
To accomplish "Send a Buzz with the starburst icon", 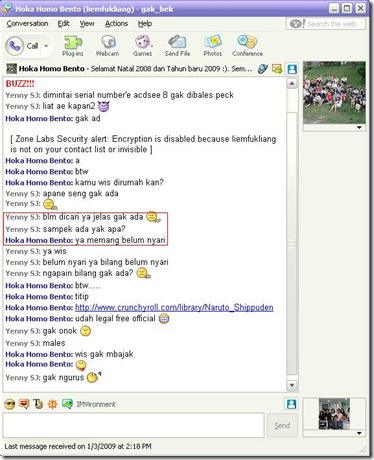I will tap(52, 404).
